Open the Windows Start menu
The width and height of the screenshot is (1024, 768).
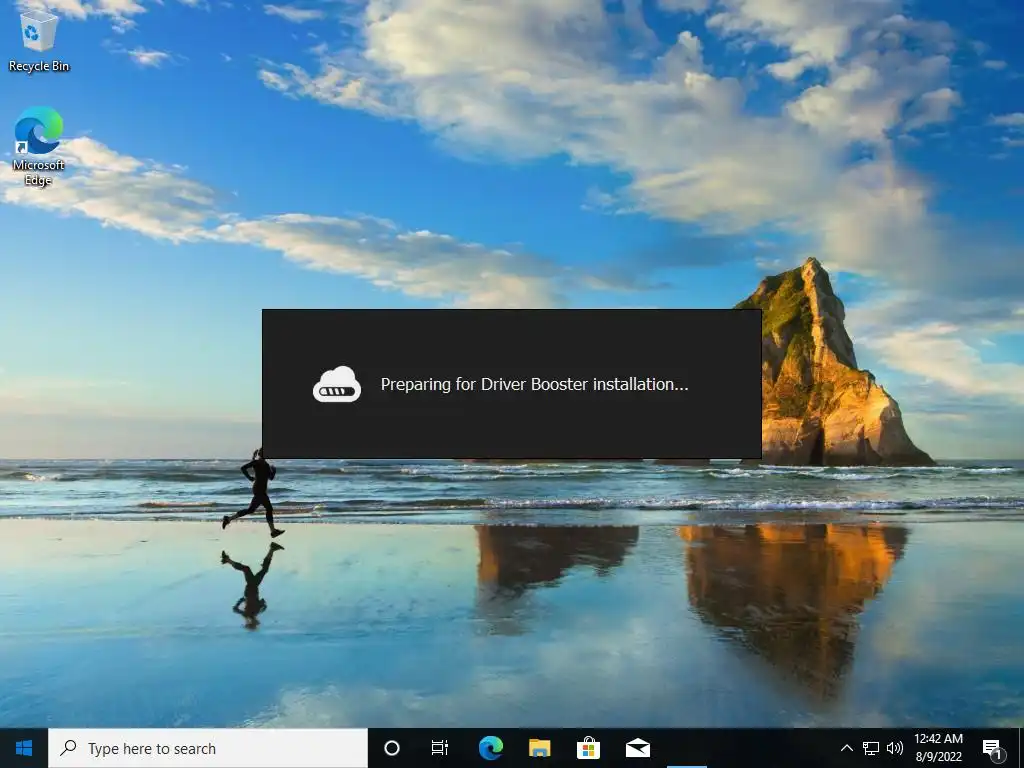tap(24, 748)
